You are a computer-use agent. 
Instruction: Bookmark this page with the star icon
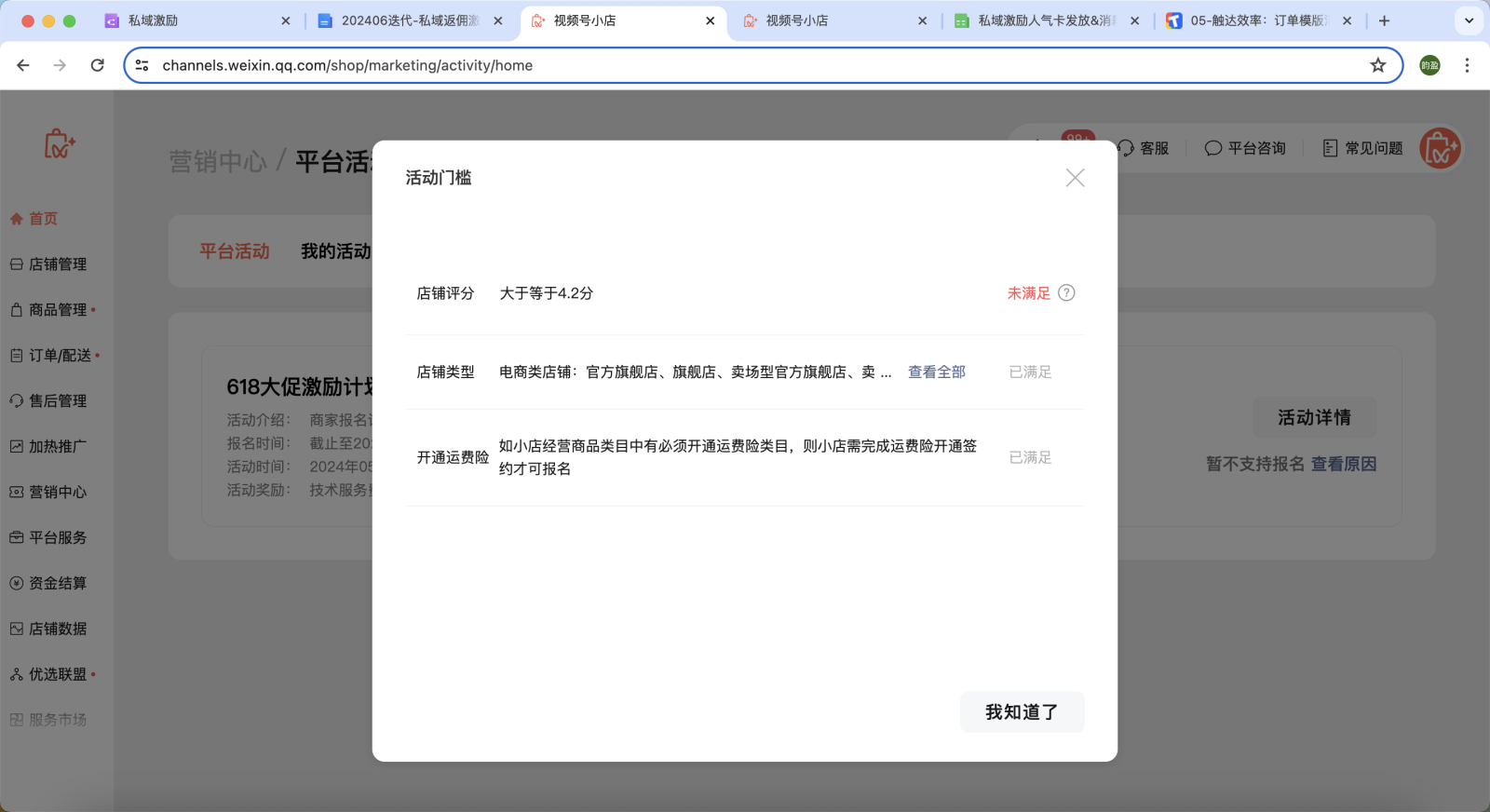pos(1377,65)
